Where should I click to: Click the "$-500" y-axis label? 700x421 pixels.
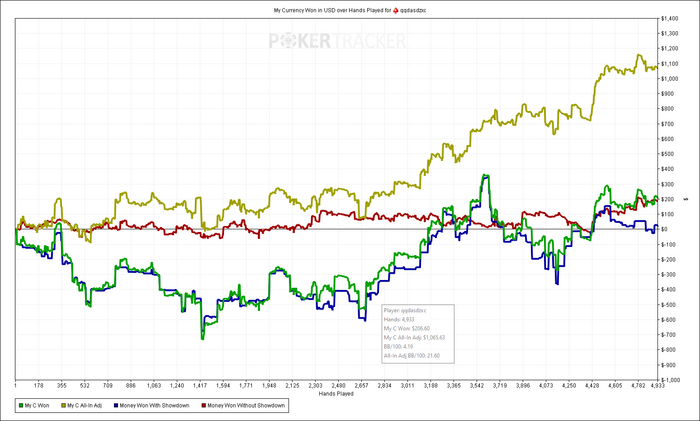668,305
